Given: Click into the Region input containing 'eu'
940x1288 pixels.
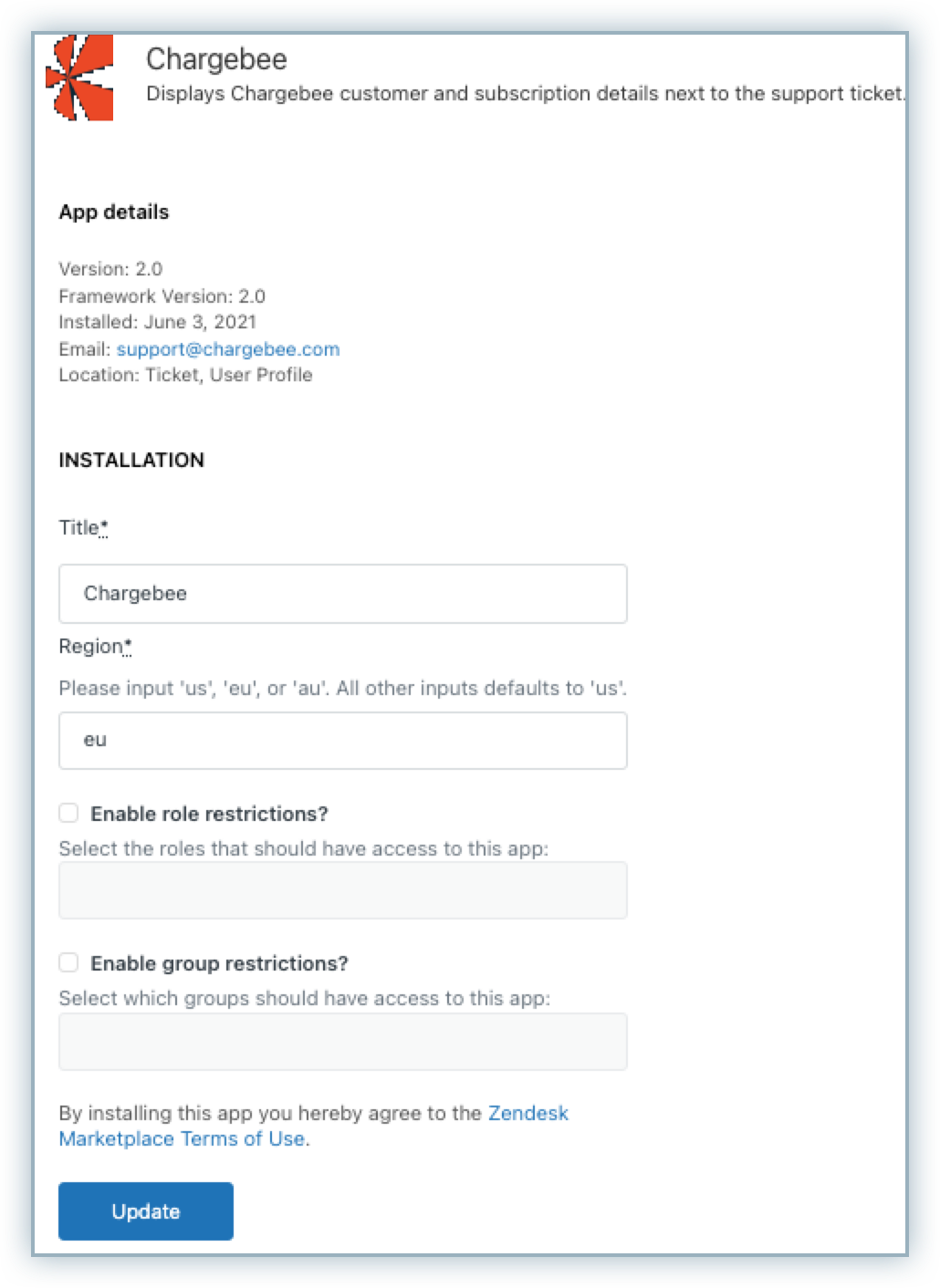Looking at the screenshot, I should tap(342, 740).
